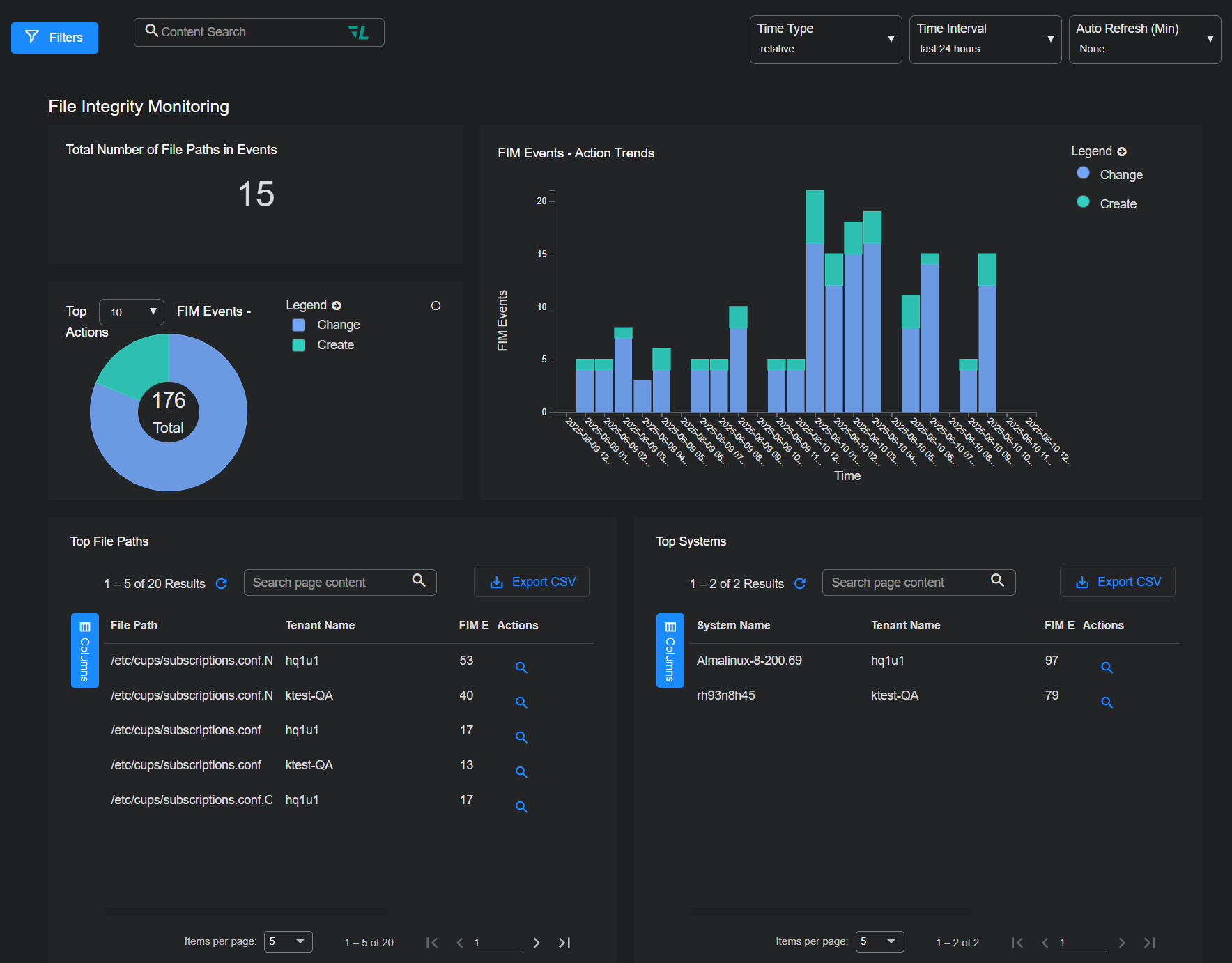Open Columns panel in Top File Paths

(x=85, y=650)
